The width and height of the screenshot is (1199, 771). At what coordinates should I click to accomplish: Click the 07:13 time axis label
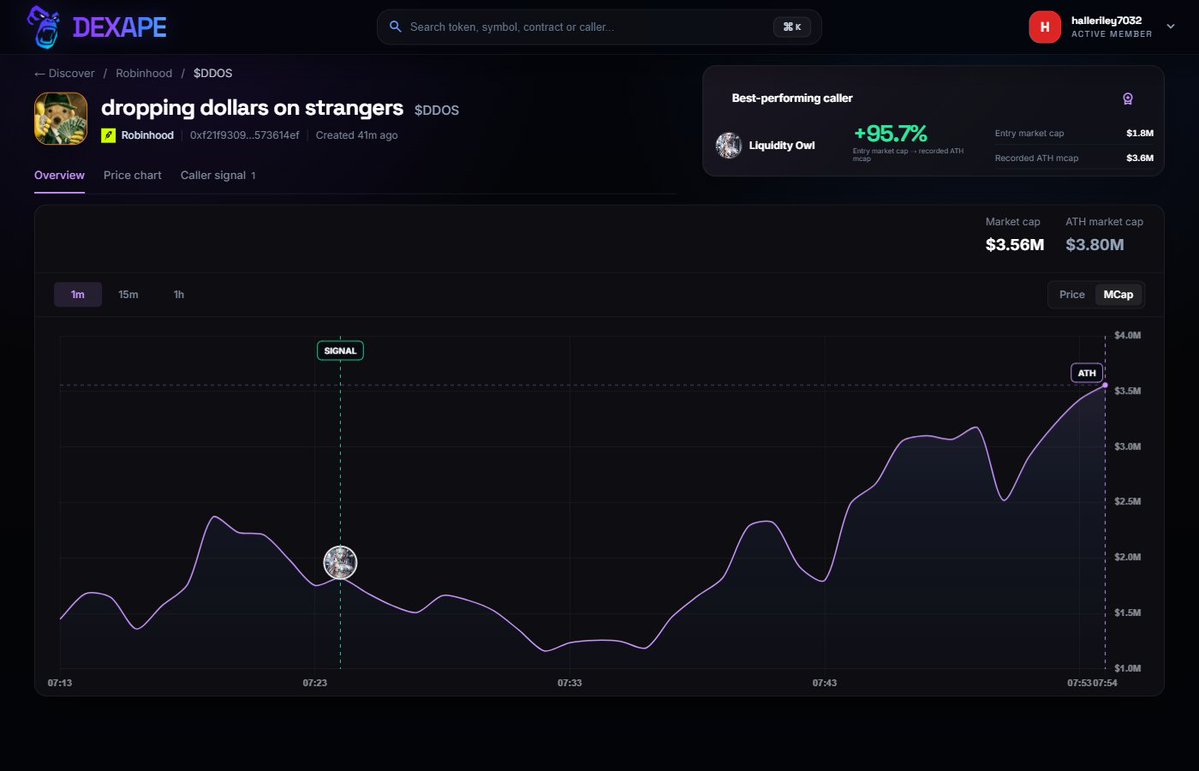(60, 683)
